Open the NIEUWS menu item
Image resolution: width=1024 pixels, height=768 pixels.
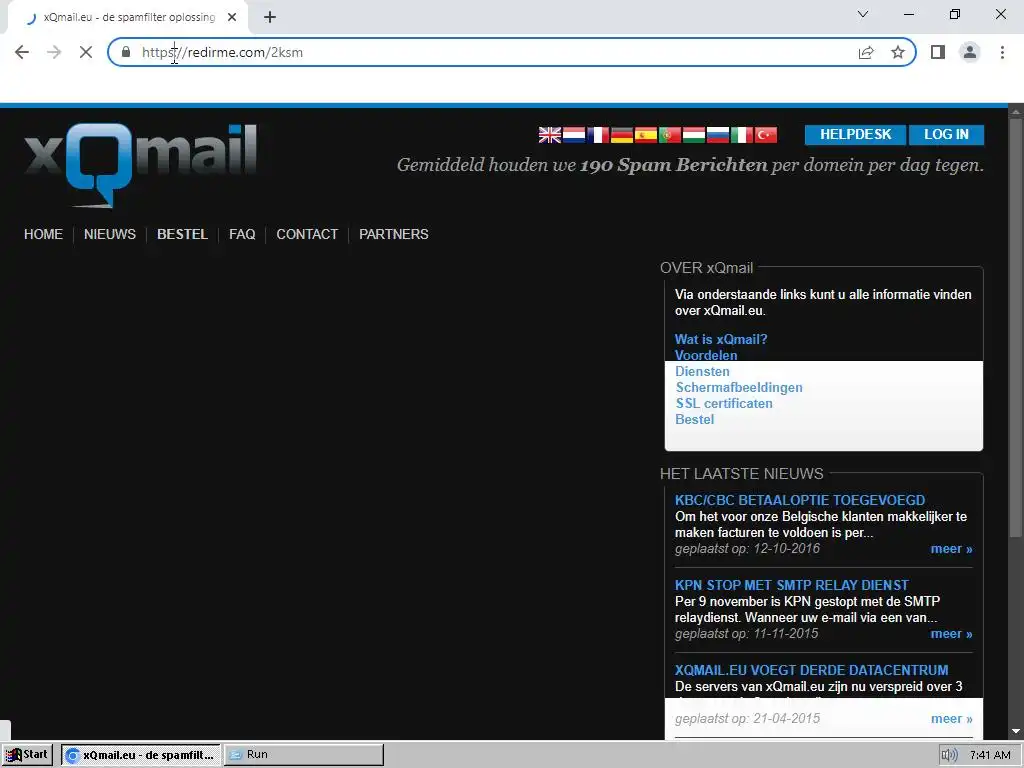pyautogui.click(x=110, y=234)
